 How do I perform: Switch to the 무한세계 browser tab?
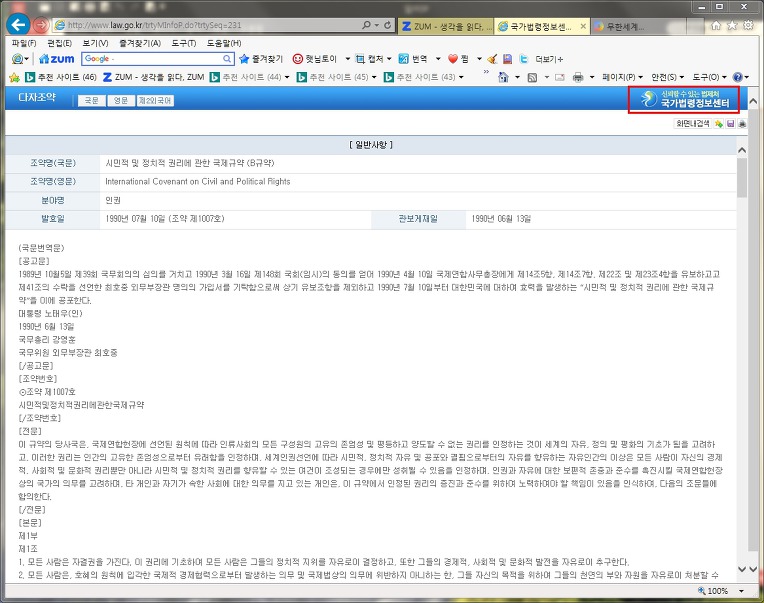[639, 26]
